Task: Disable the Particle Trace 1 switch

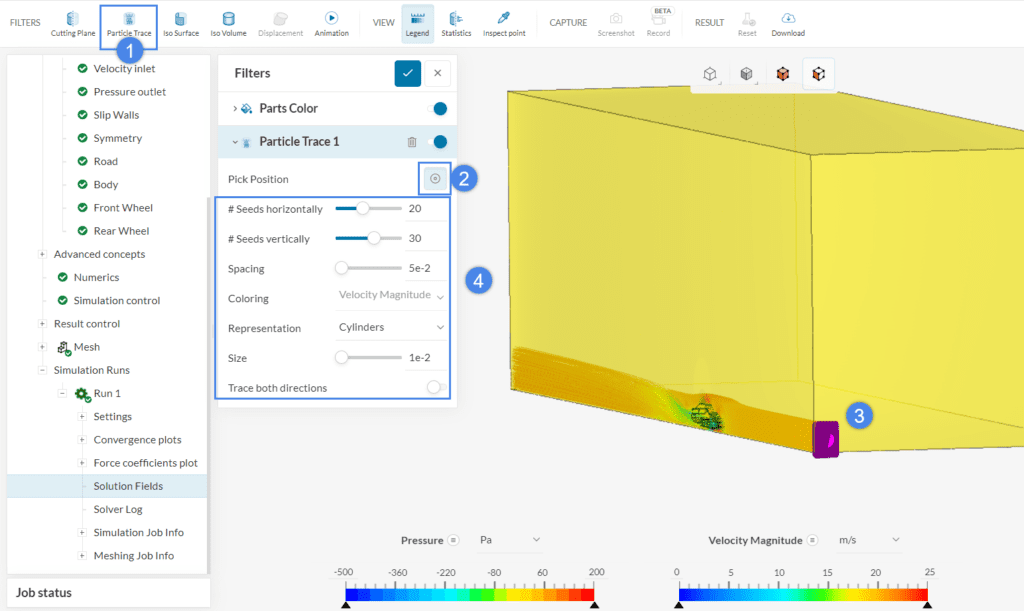Action: pyautogui.click(x=437, y=142)
